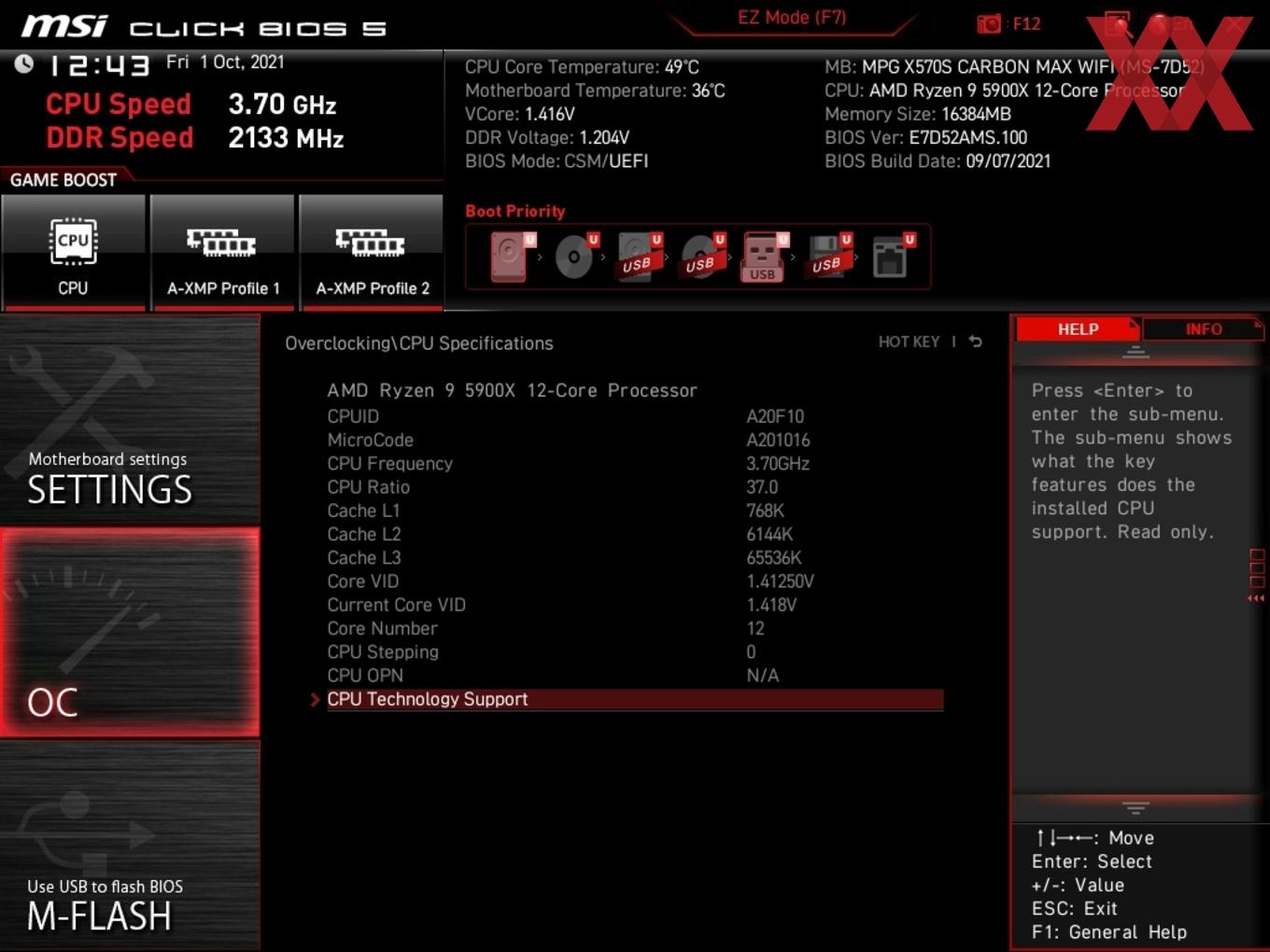Click the sub-menu arrow before CPU Technology Support
The image size is (1270, 952).
coord(315,699)
